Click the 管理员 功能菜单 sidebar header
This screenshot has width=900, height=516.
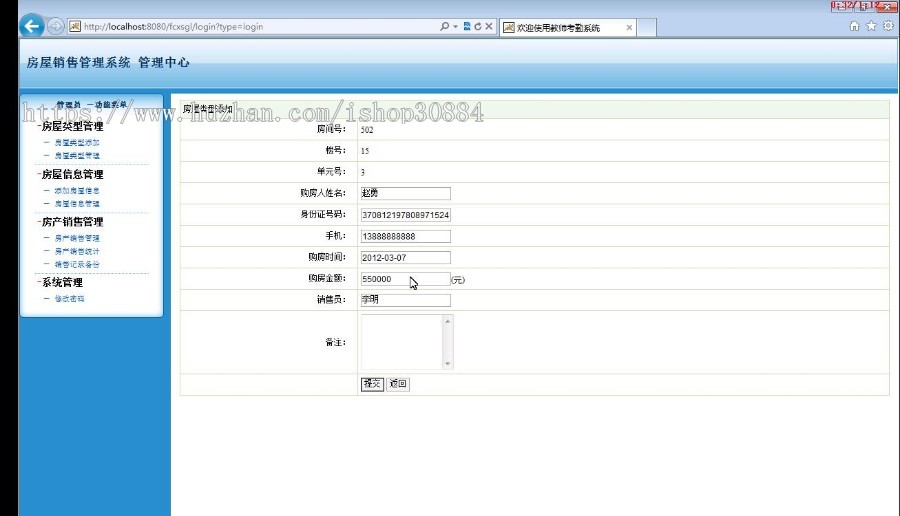[91, 105]
